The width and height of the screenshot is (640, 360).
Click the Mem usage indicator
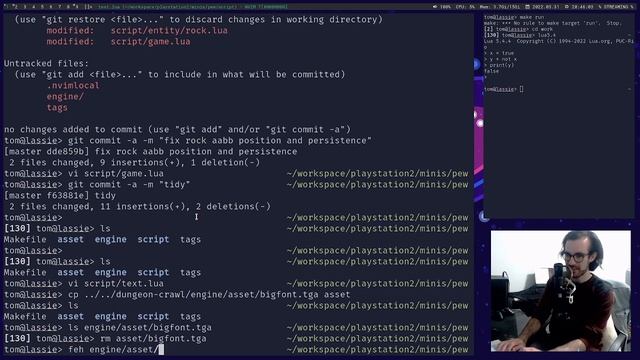tap(500, 7)
